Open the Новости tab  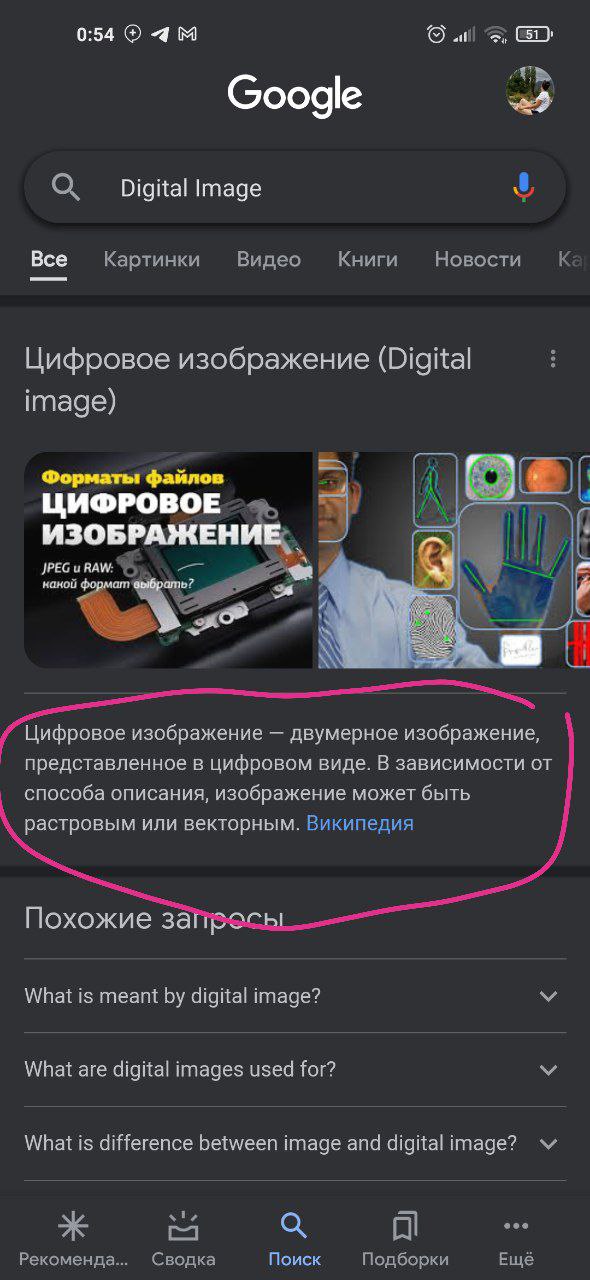(477, 259)
